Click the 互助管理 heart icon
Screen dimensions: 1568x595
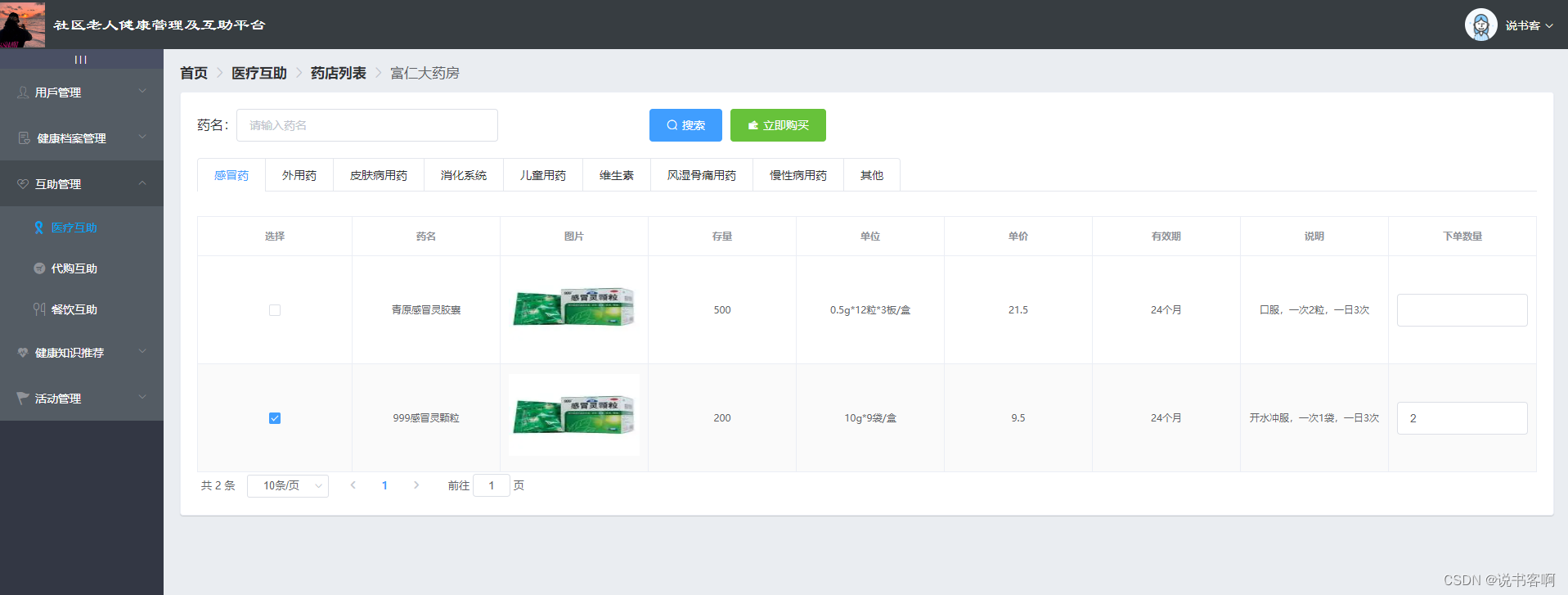(23, 184)
